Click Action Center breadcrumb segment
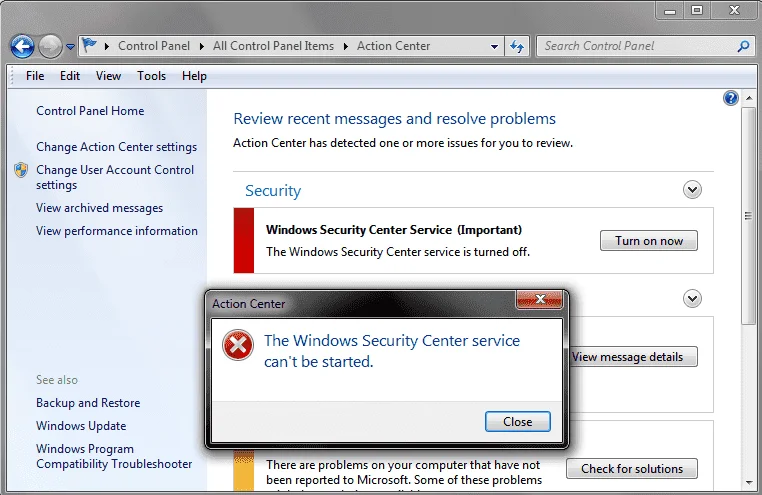The image size is (762, 495). 393,46
